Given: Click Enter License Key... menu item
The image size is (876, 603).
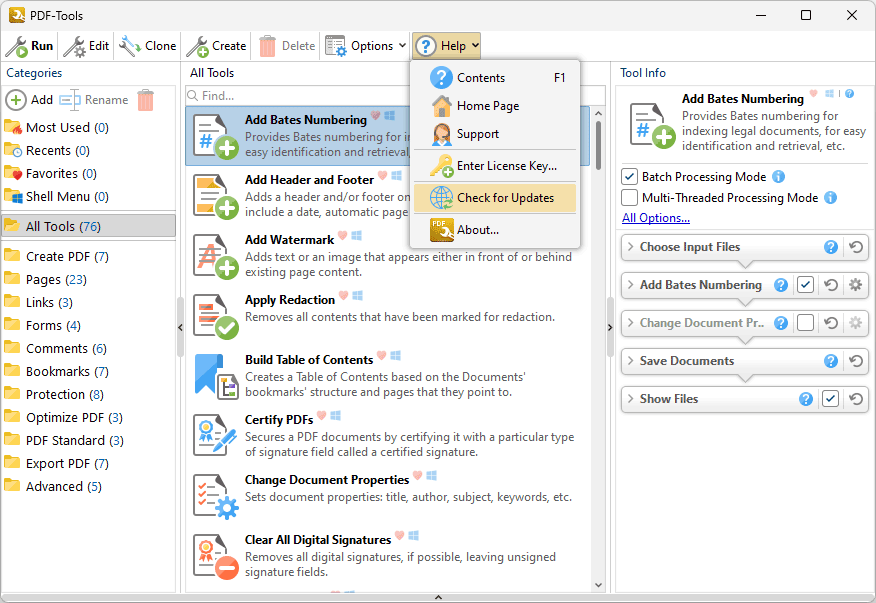Looking at the screenshot, I should coord(495,166).
